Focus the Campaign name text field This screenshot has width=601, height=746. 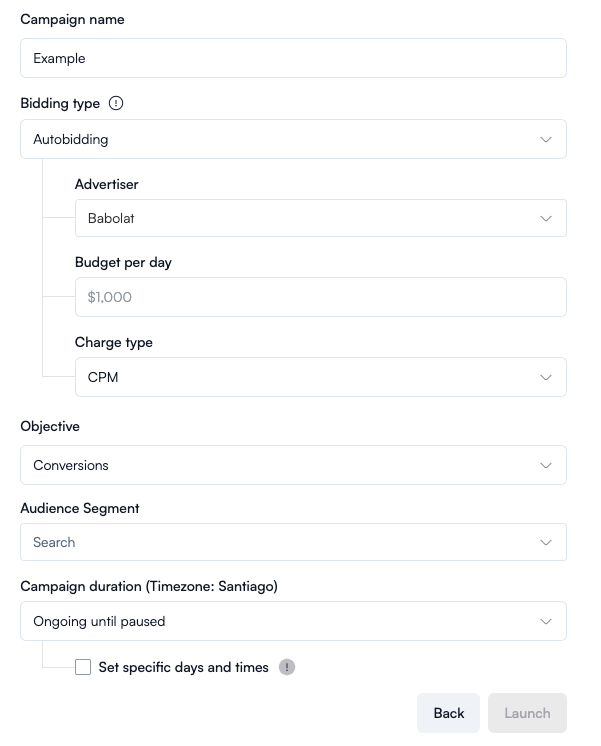point(293,58)
